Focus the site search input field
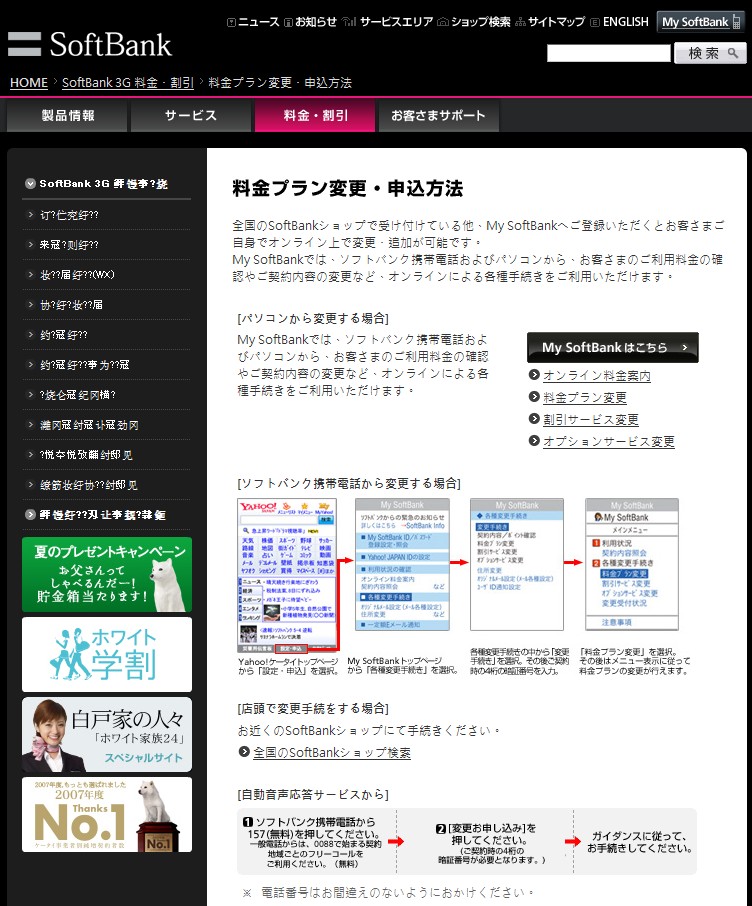Image resolution: width=752 pixels, height=906 pixels. [x=609, y=54]
